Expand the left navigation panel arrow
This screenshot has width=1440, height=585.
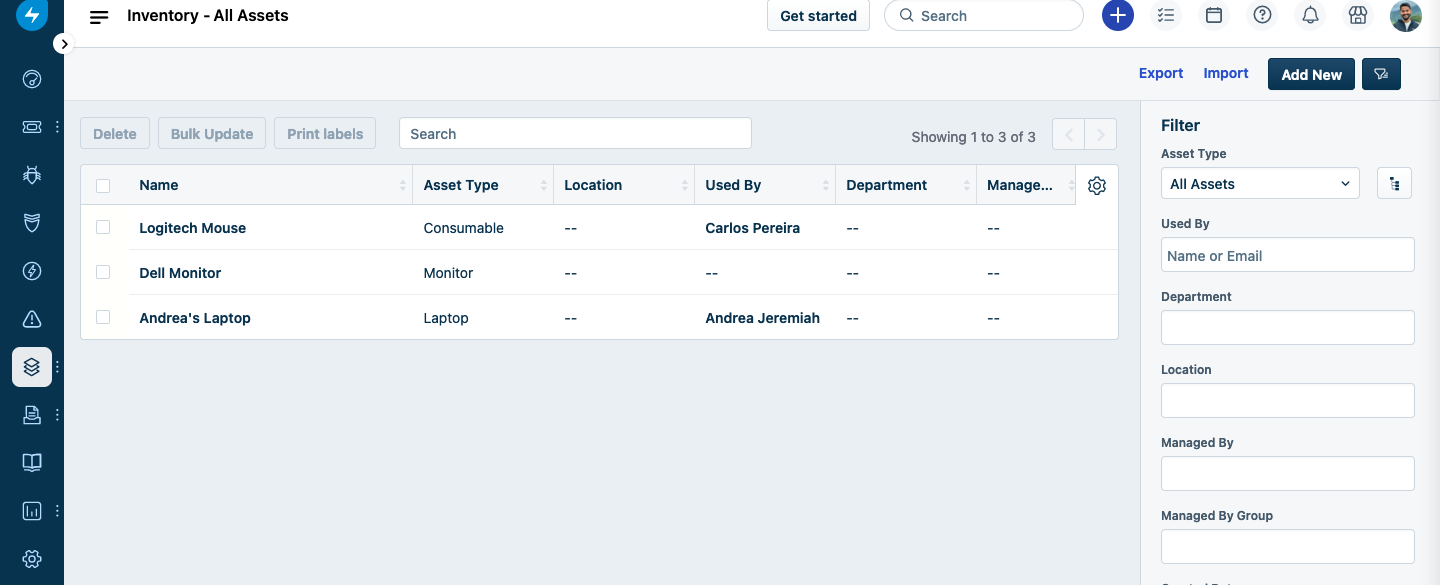click(63, 43)
